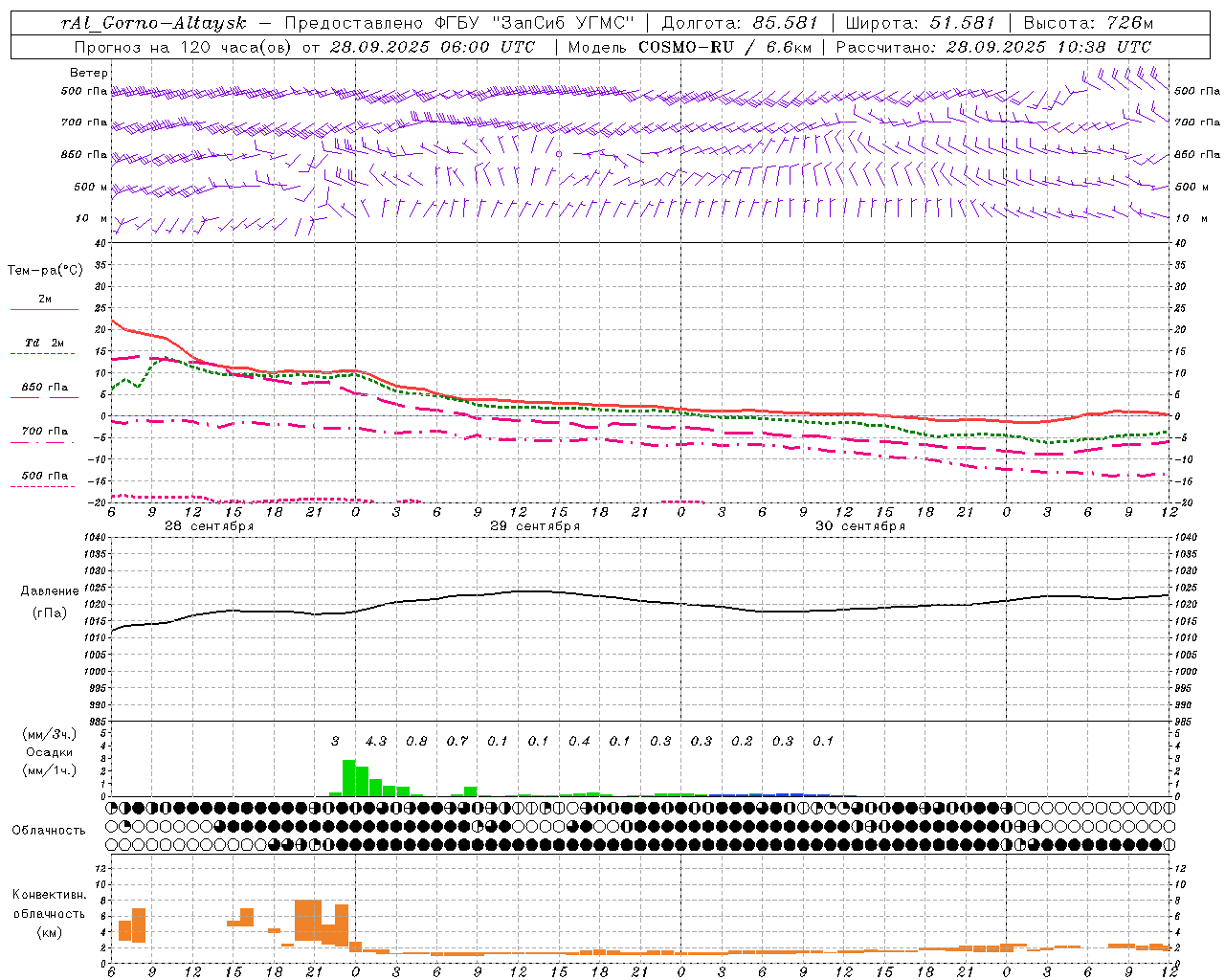Screen dimensions: 1225x980
Task: Click the '0.2' three-hour precipitation value
Action: [x=742, y=741]
